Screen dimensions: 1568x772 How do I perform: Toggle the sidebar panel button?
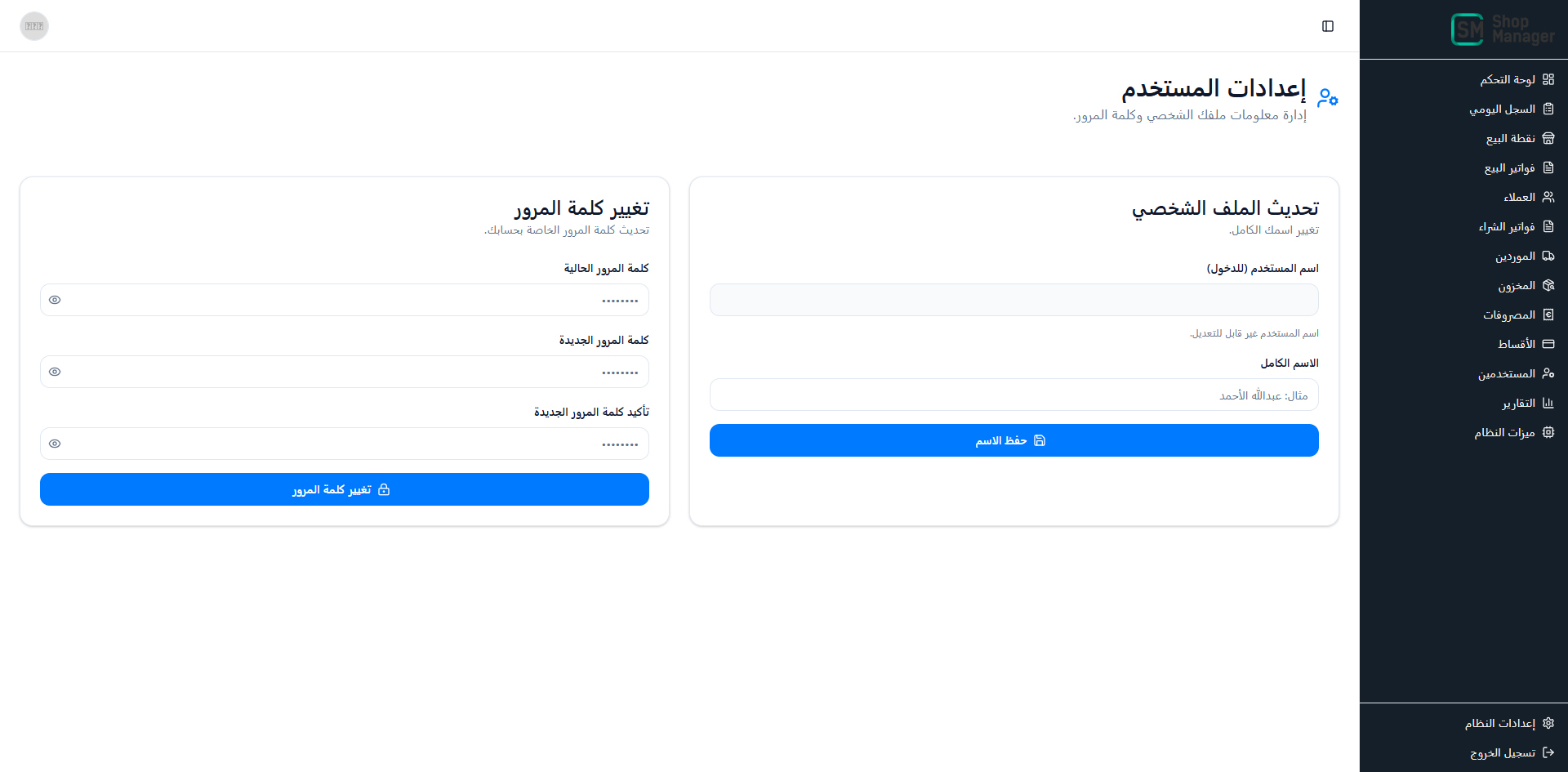[x=1328, y=26]
